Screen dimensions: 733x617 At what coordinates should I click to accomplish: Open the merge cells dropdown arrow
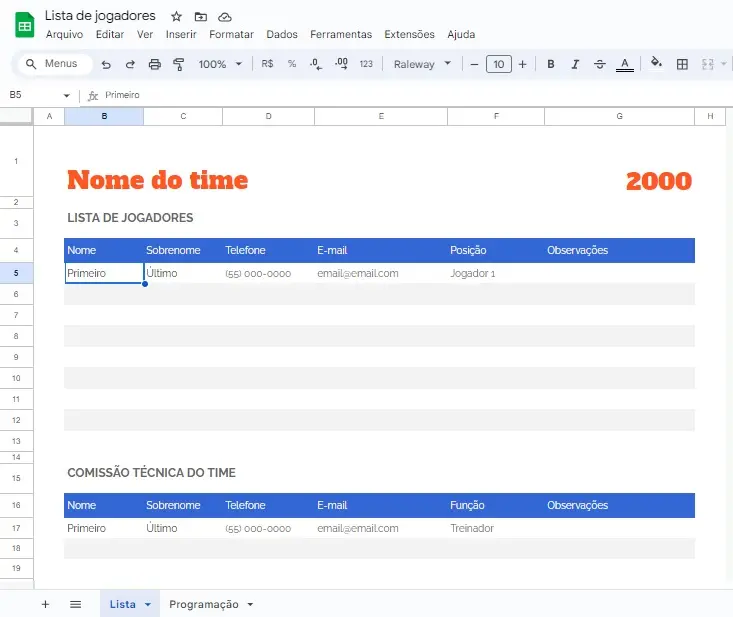pos(724,64)
